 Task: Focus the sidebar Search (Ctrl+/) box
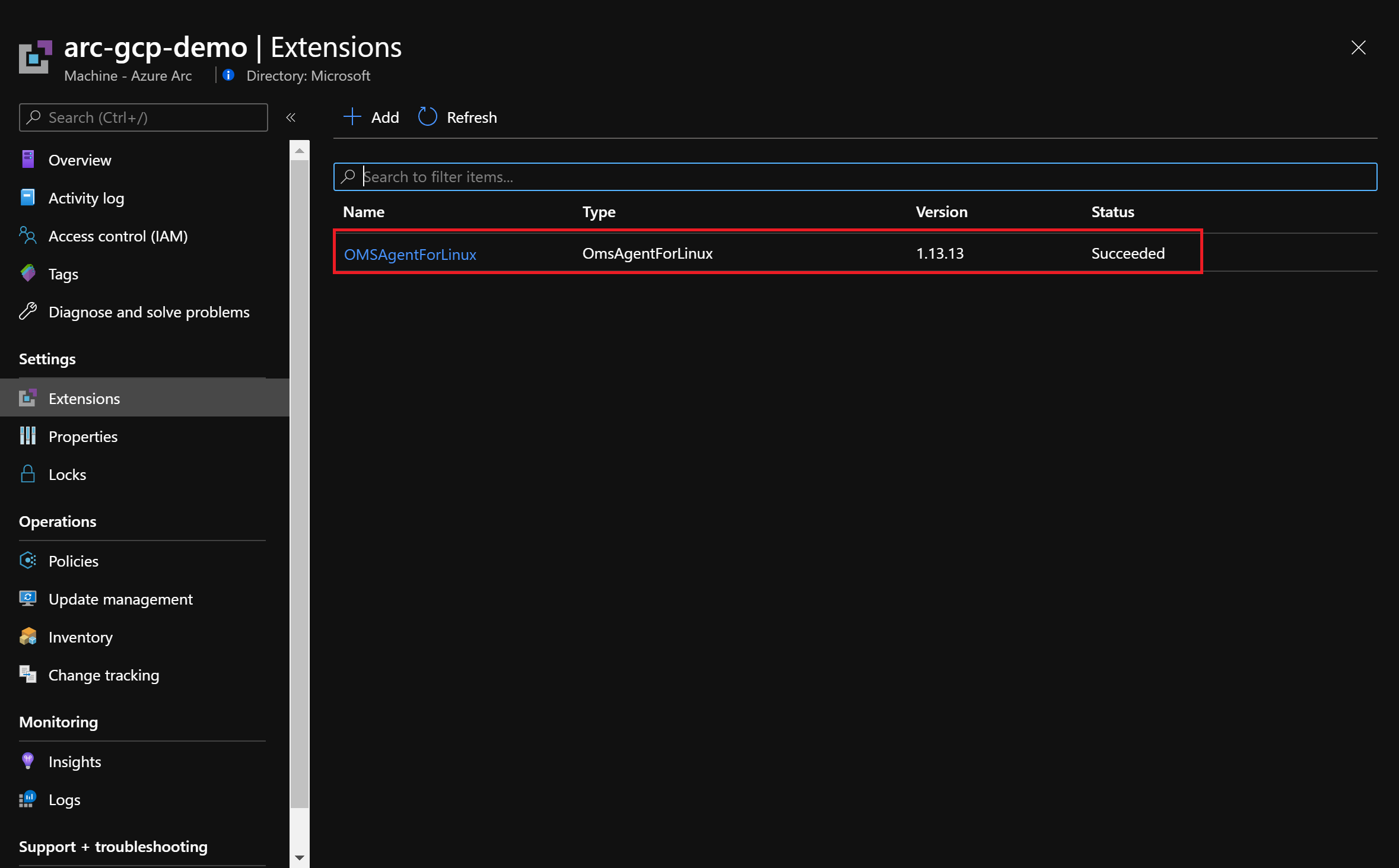tap(143, 117)
